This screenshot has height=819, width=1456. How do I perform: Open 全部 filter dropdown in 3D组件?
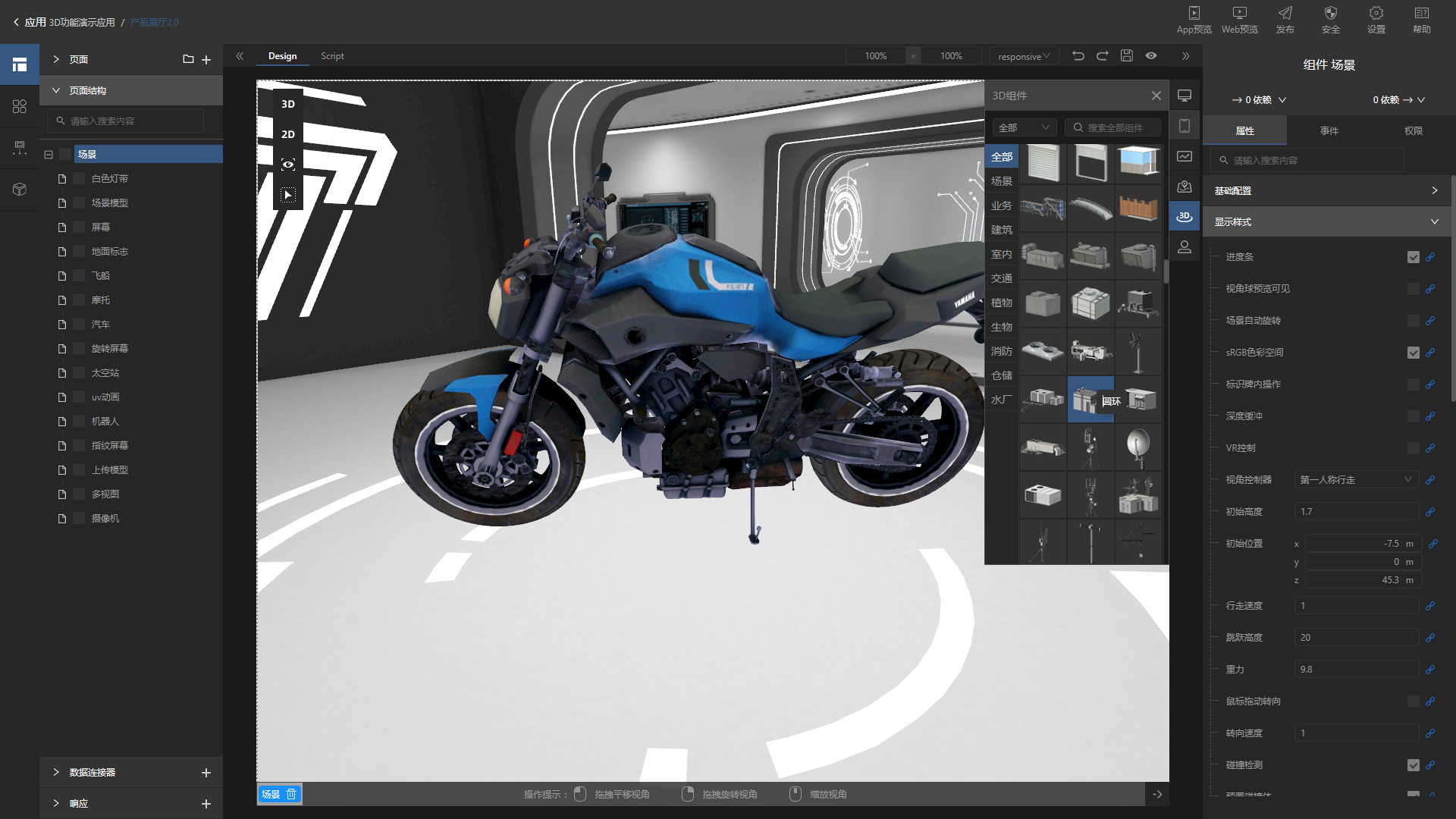pos(1024,127)
